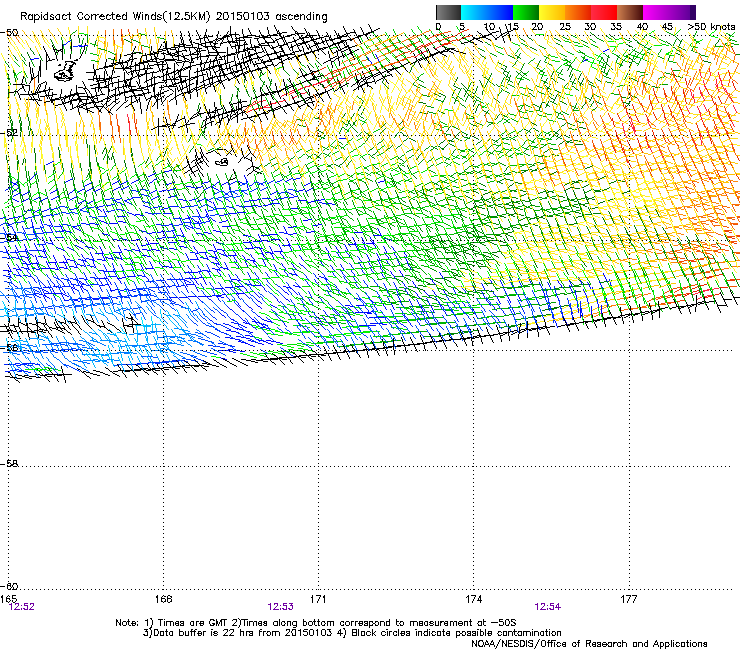Click the 'Data buffer is 22 hrs' note line
The width and height of the screenshot is (740, 650).
coord(352,633)
